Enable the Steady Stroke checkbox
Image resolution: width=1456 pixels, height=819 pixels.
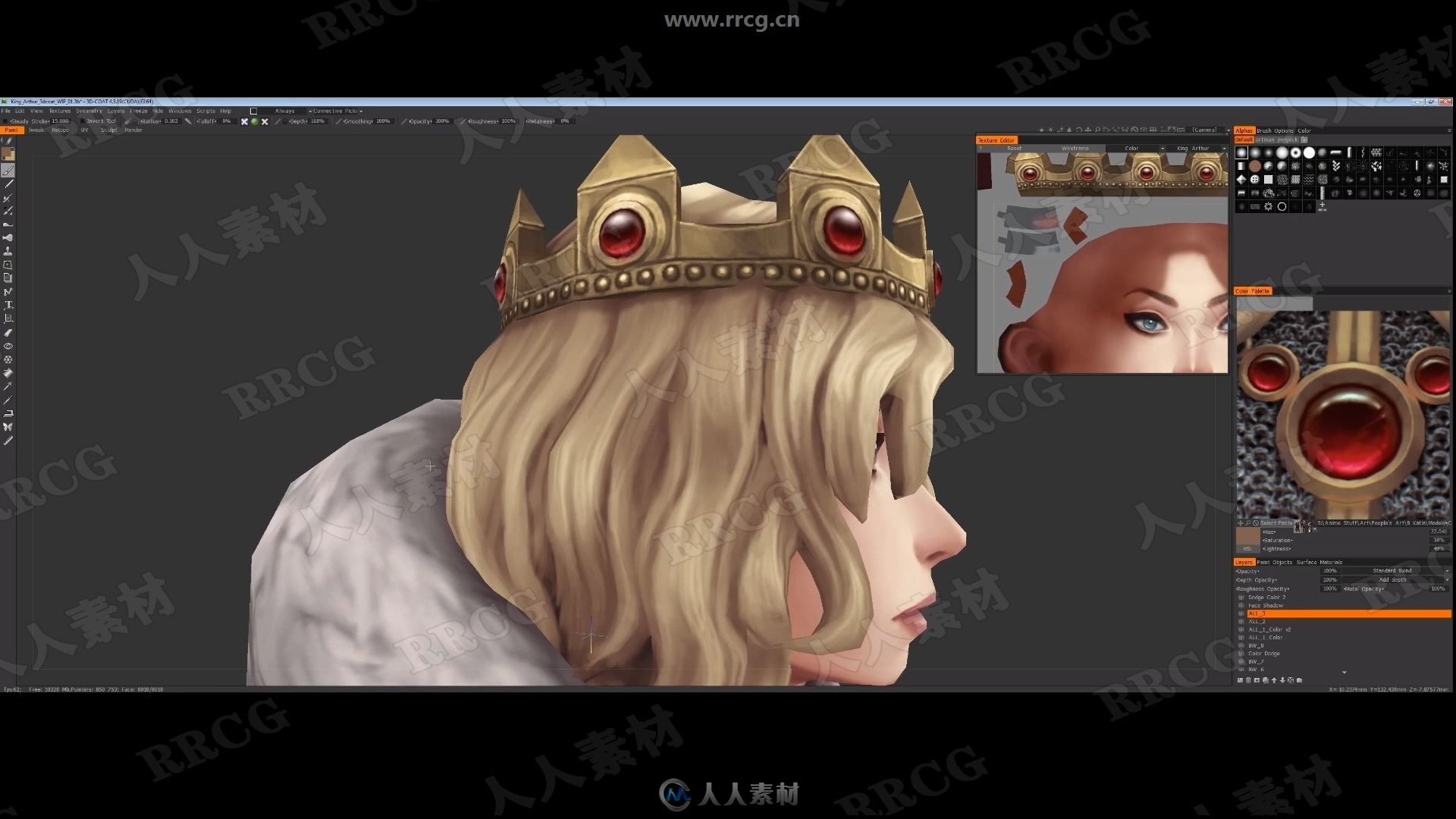[5, 121]
